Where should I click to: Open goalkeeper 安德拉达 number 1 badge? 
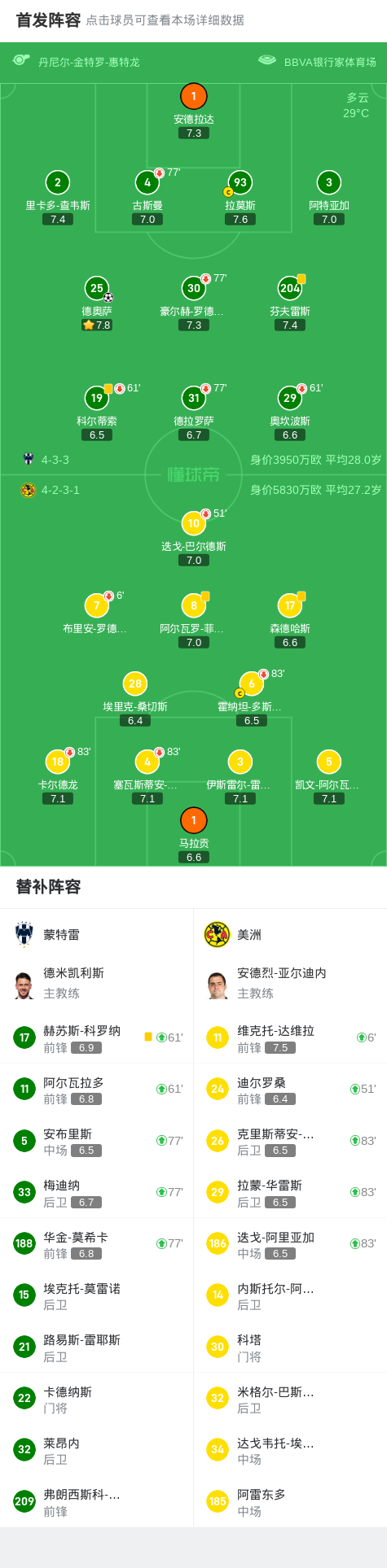[x=194, y=96]
